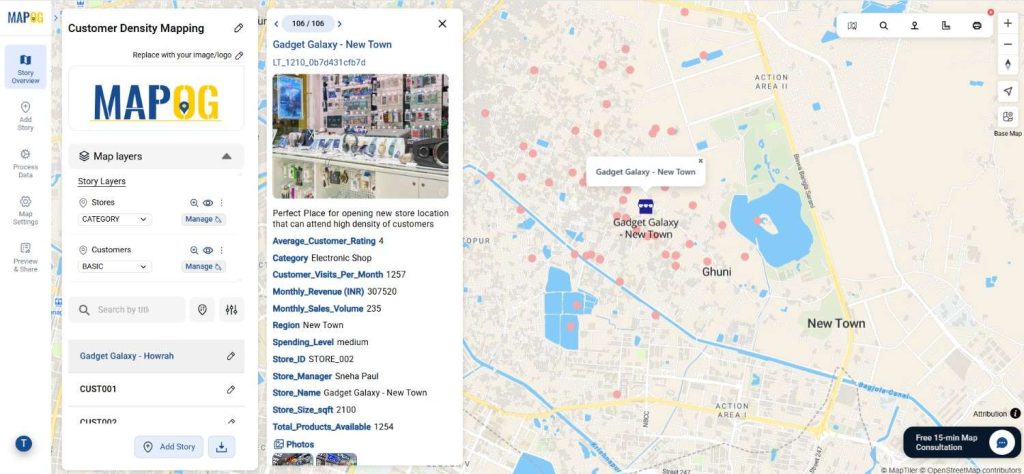Open the Customers BASIC style dropdown

point(114,267)
